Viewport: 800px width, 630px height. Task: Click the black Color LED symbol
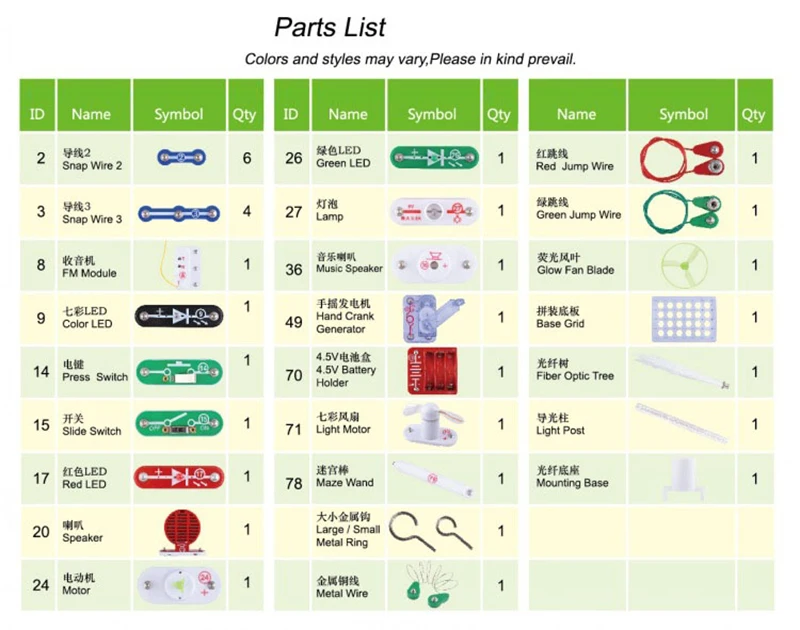point(179,316)
